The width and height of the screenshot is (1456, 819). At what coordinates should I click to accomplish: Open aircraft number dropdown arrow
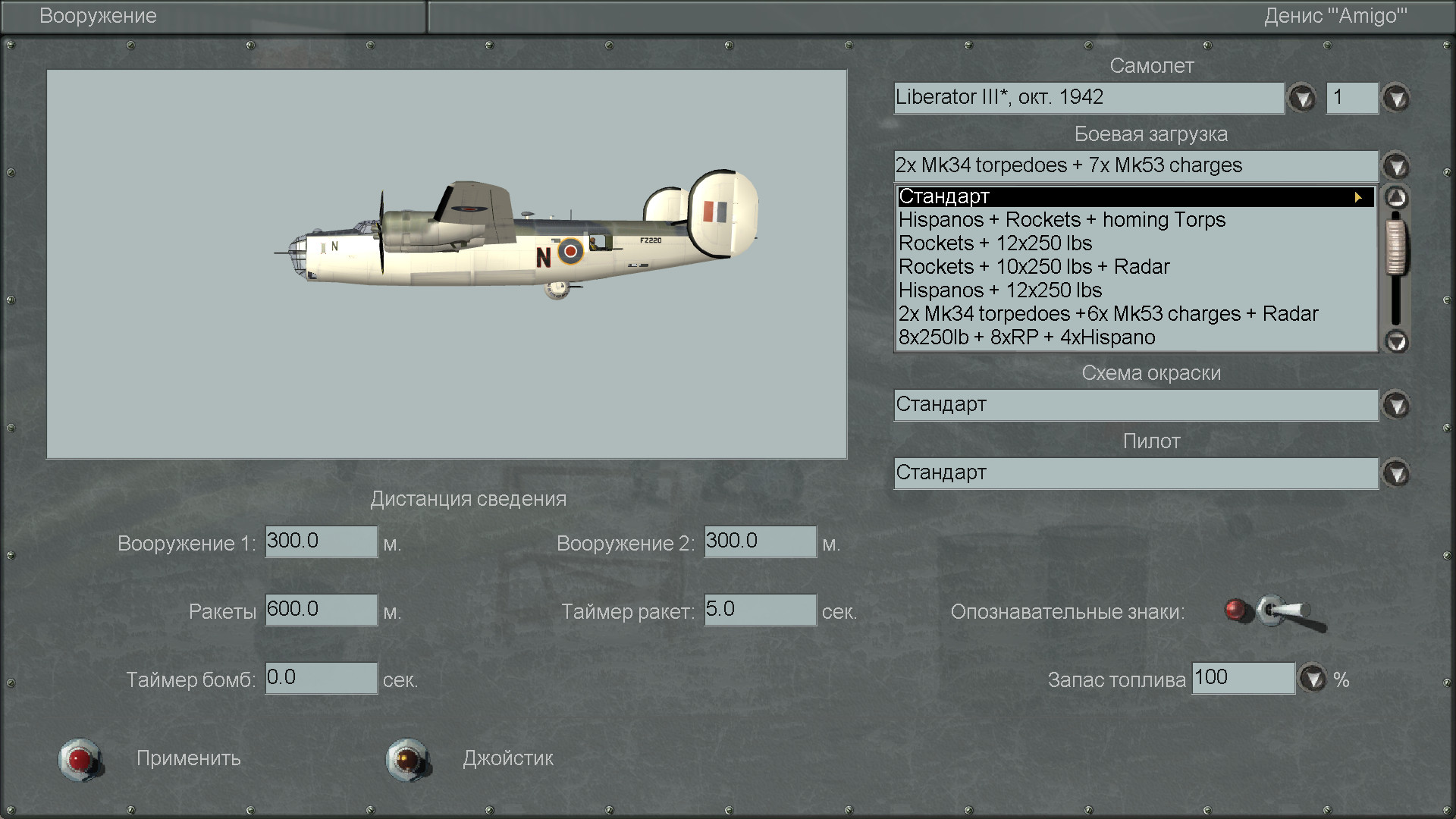click(x=1396, y=98)
